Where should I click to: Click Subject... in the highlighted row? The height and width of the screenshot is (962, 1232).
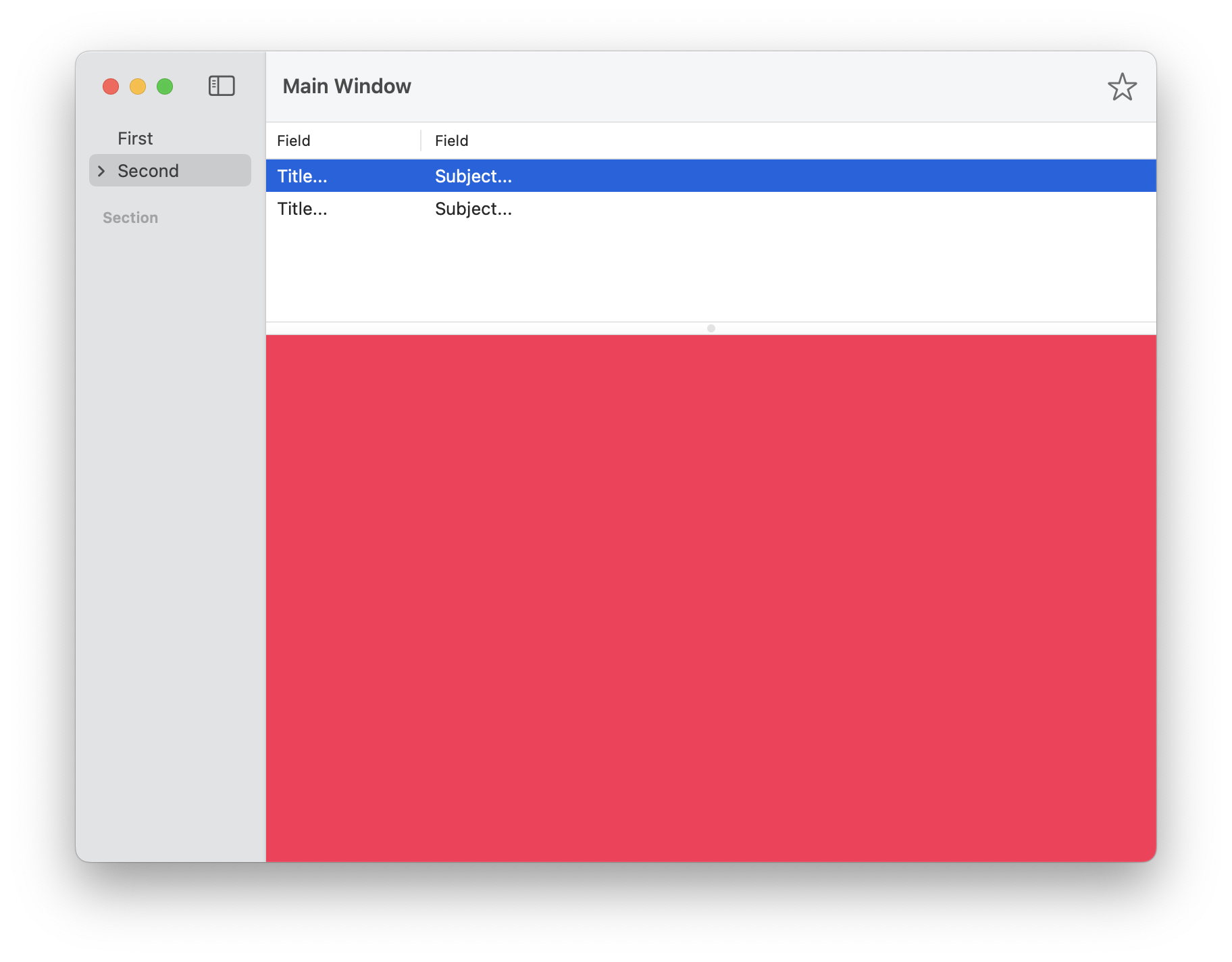pyautogui.click(x=473, y=176)
